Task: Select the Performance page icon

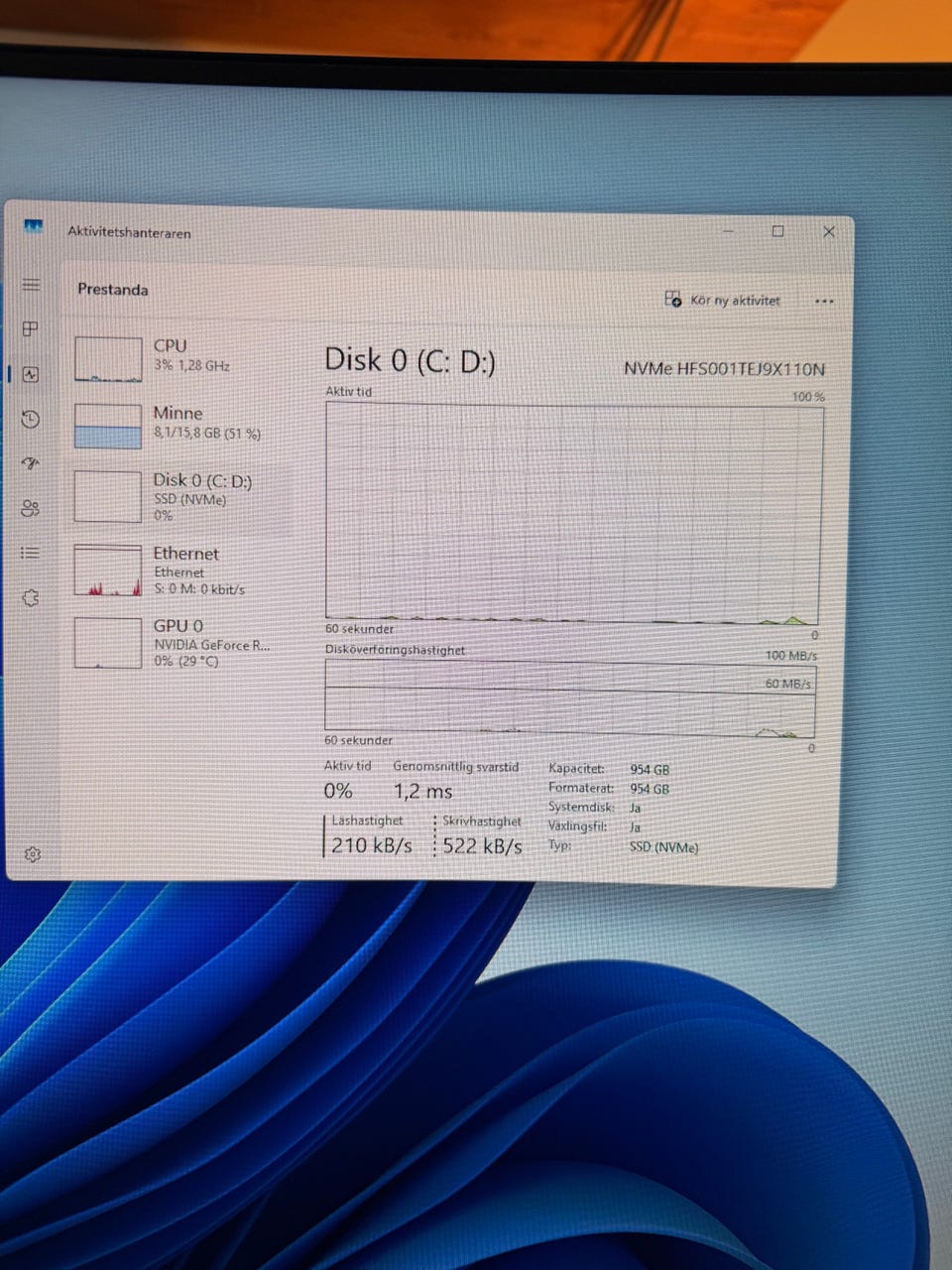Action: 31,375
